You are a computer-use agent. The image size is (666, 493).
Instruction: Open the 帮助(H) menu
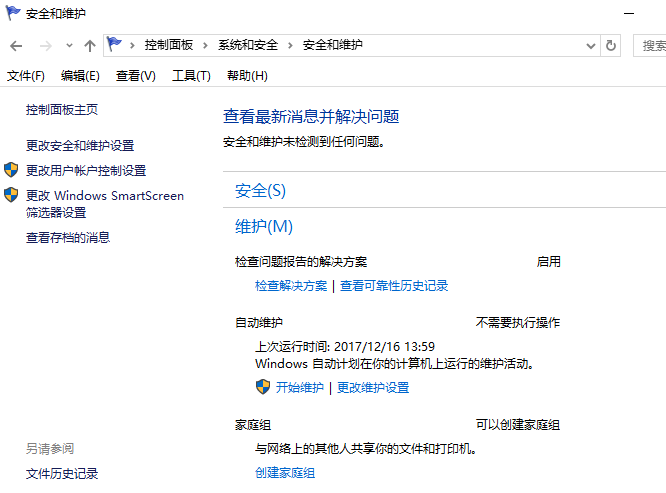pos(247,76)
